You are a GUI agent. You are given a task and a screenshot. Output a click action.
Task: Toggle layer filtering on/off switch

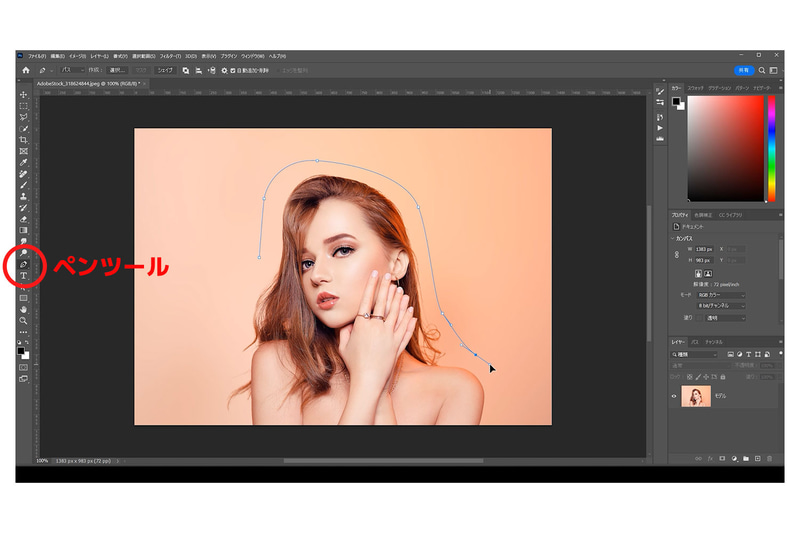tap(780, 353)
